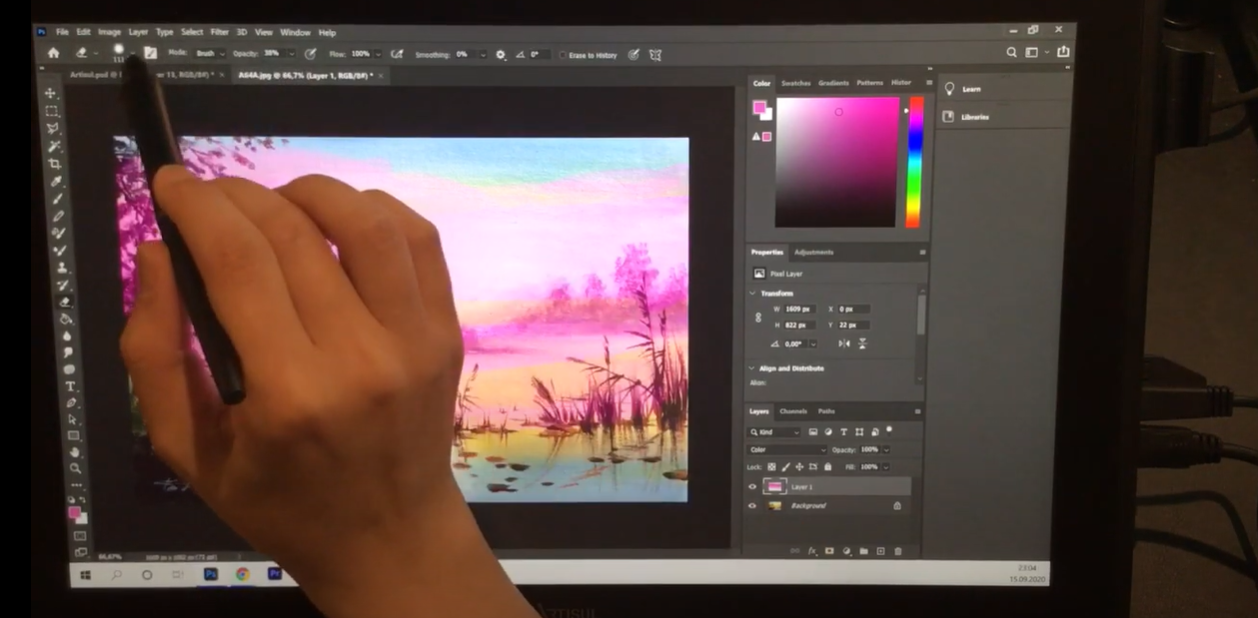Click the Share icon at top right
This screenshot has width=1258, height=618.
pos(1063,51)
